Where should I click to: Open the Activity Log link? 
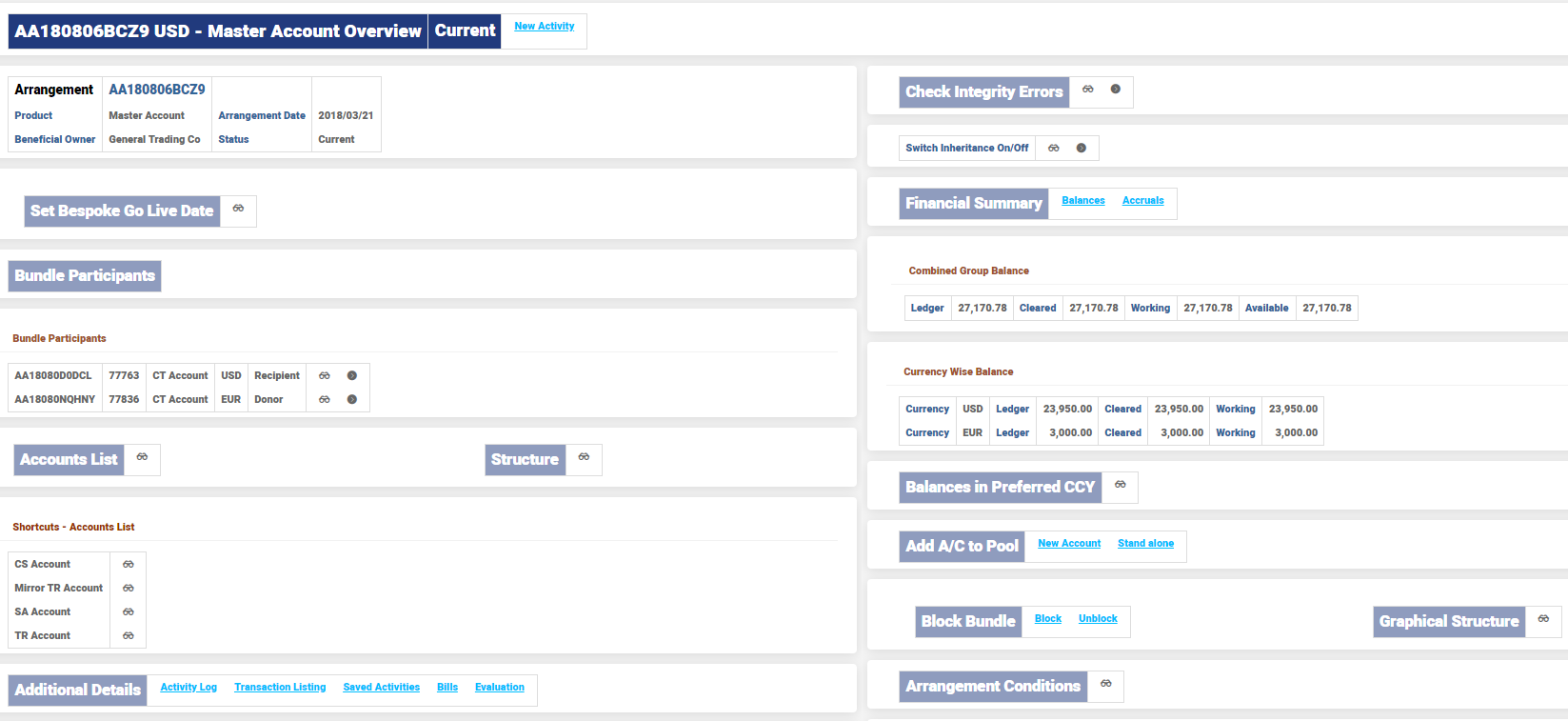pos(189,688)
